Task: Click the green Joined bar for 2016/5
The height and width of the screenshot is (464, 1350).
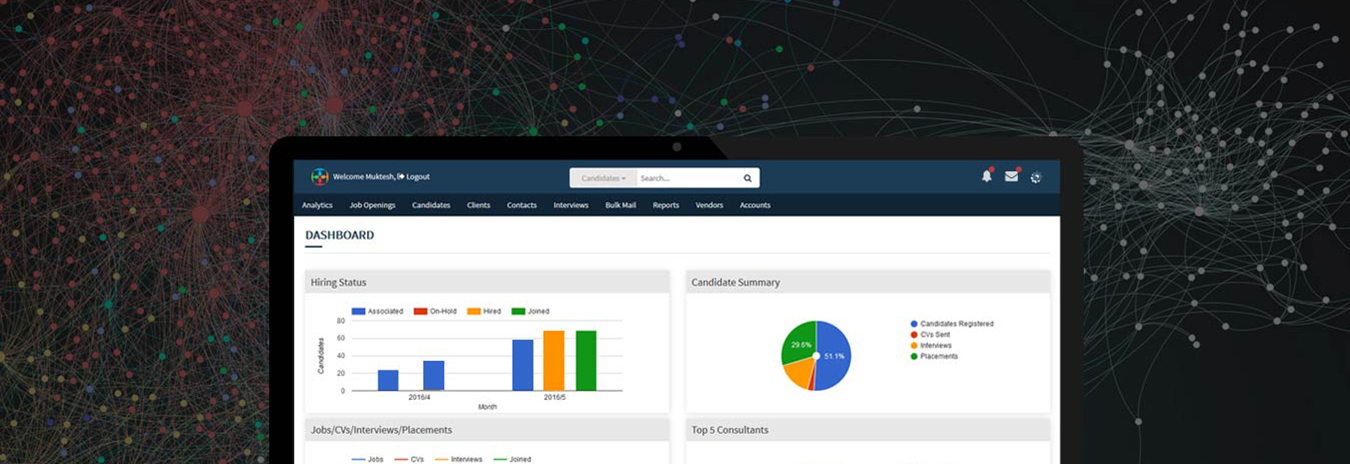Action: [586, 361]
